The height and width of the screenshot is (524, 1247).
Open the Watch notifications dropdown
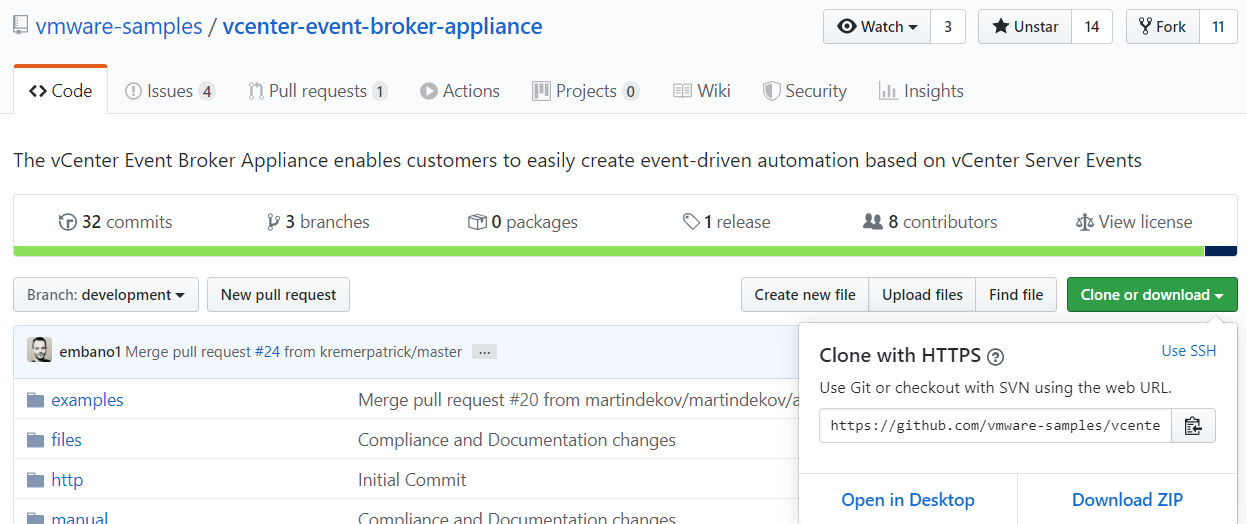877,27
